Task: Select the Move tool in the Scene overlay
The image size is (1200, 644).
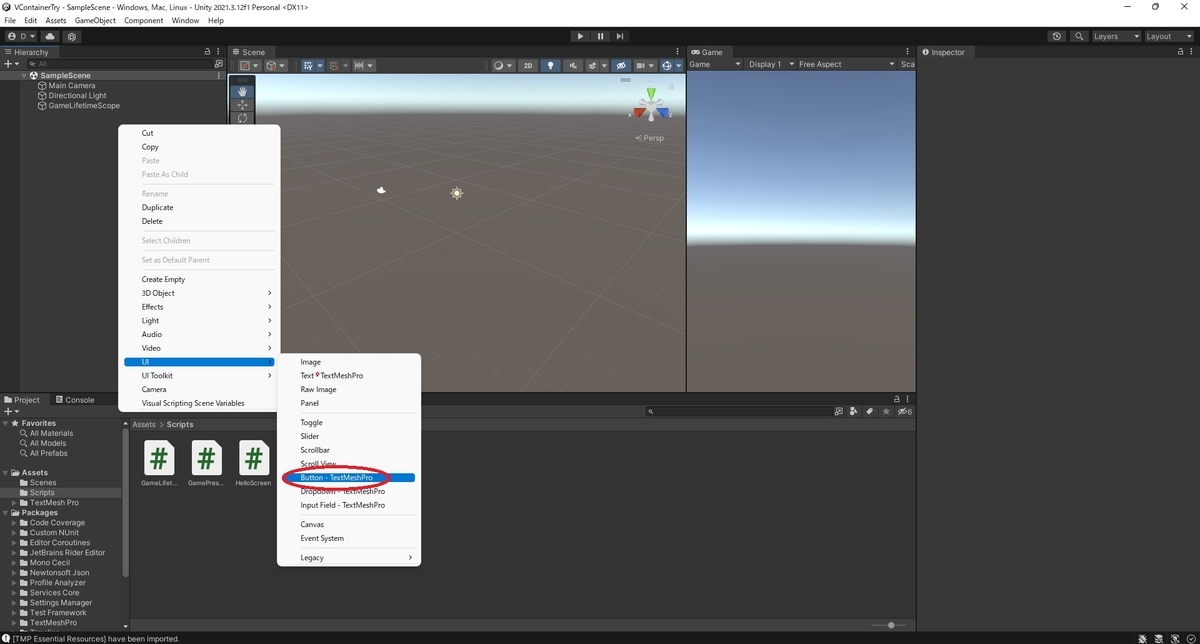Action: 242,105
